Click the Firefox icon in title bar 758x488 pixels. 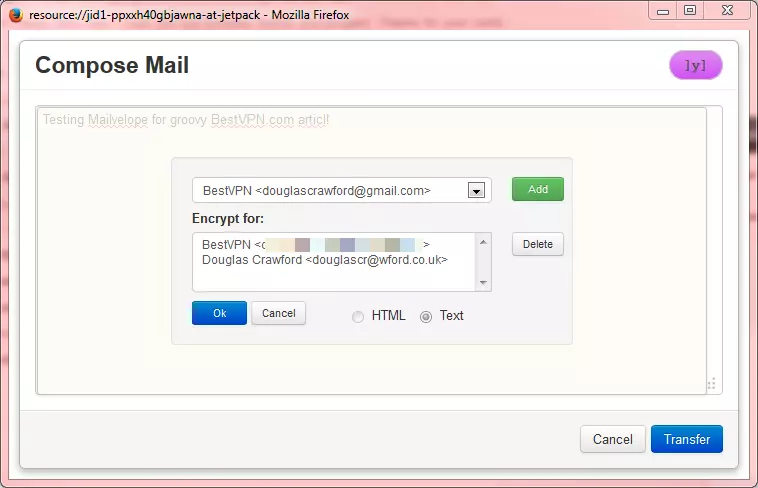click(16, 15)
